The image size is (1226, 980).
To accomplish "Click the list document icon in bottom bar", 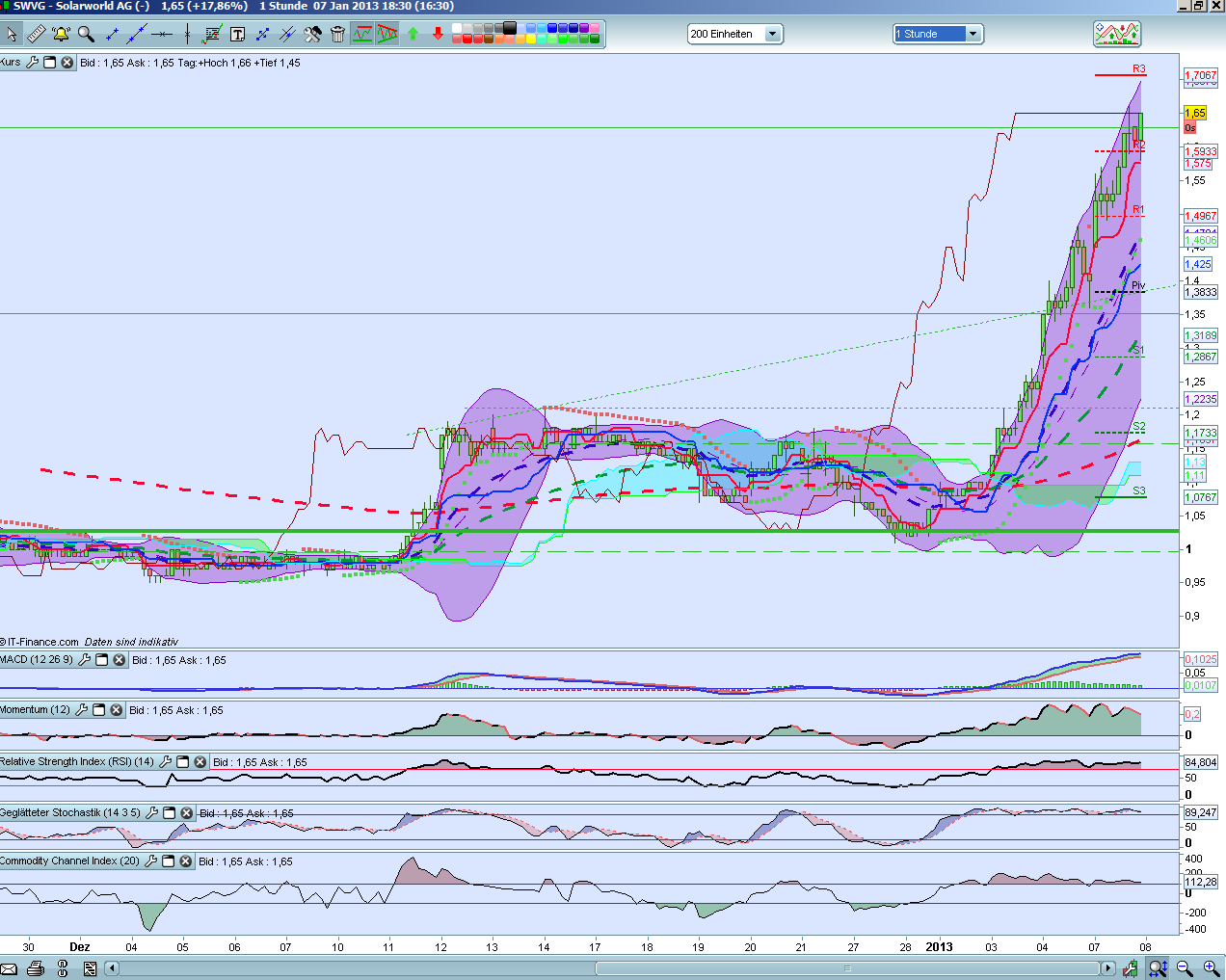I will 90,968.
